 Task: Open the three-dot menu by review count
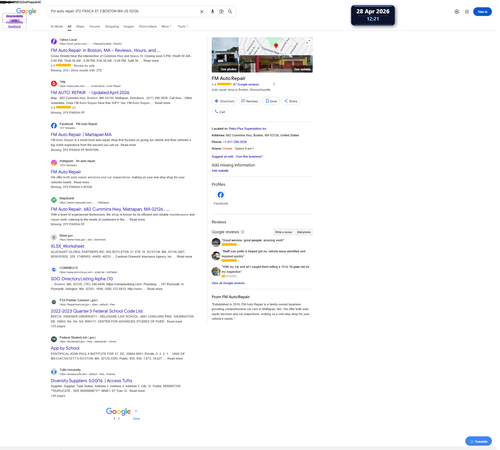[x=274, y=84]
